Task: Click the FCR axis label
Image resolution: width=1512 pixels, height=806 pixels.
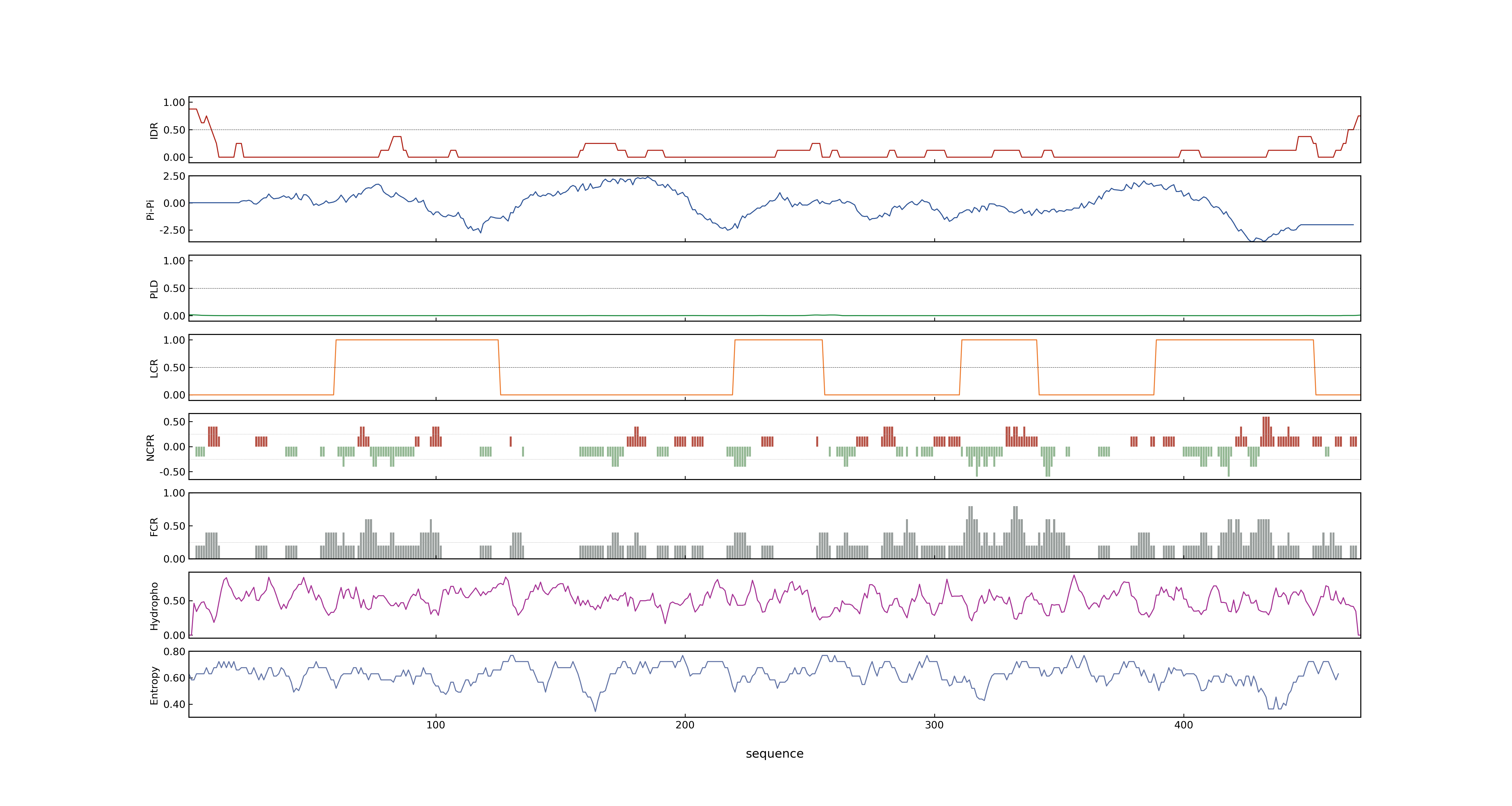Action: (154, 526)
